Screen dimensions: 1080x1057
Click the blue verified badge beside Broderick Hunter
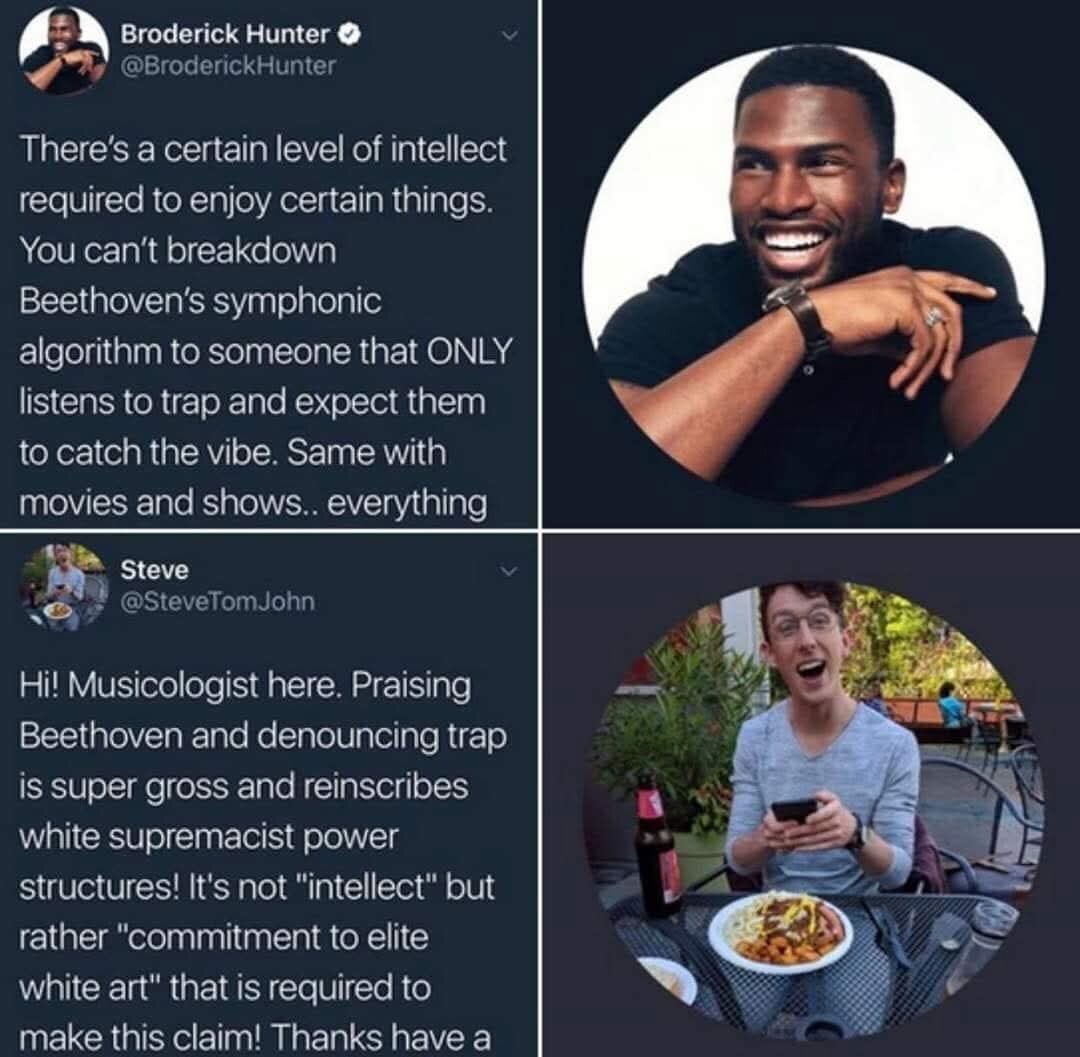[350, 33]
